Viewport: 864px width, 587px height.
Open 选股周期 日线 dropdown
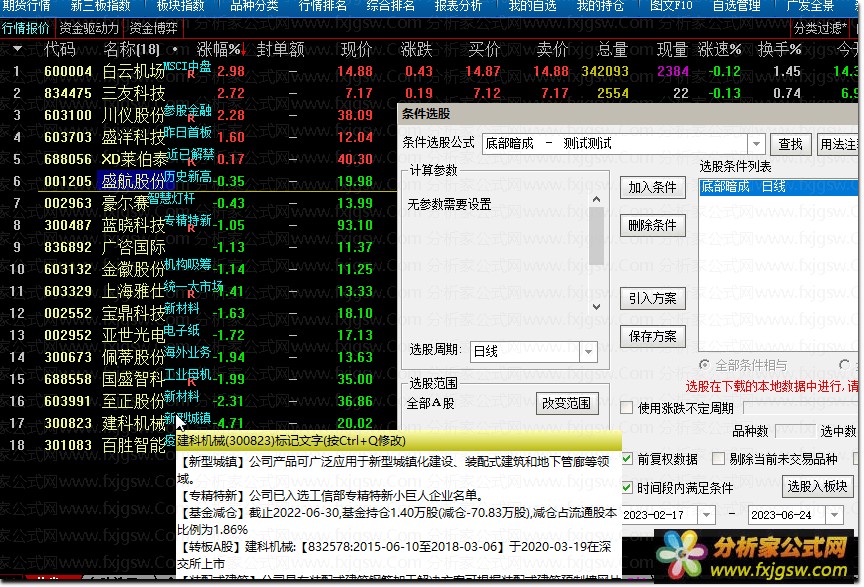click(x=588, y=352)
